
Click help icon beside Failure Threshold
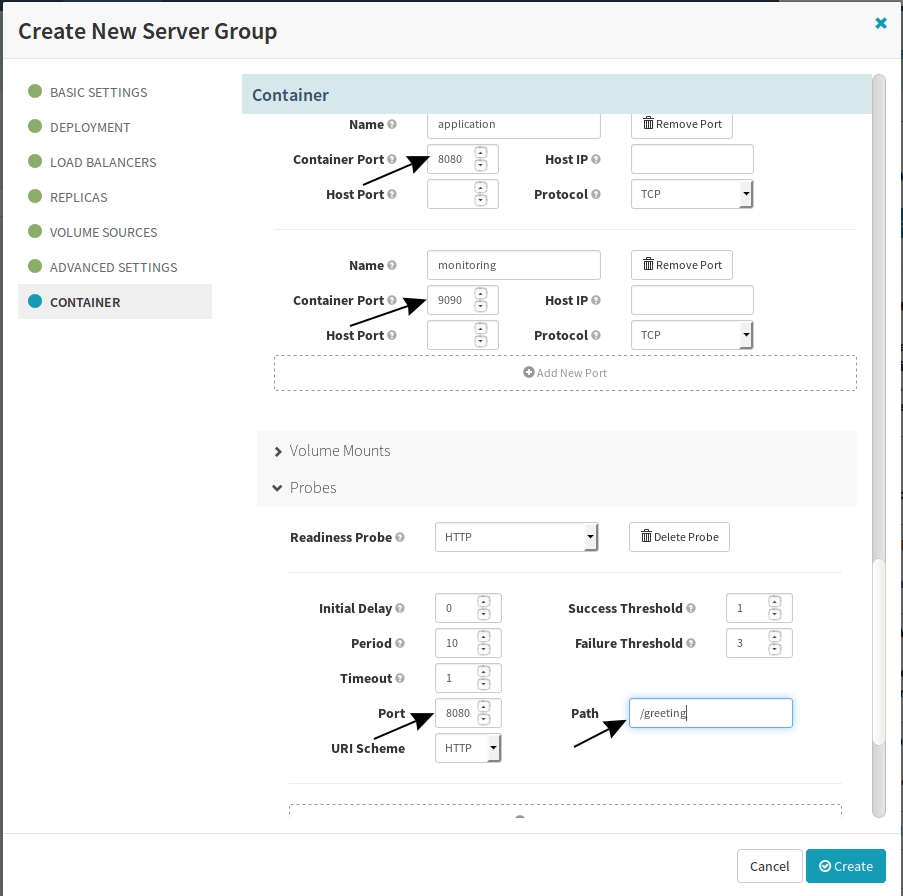690,643
